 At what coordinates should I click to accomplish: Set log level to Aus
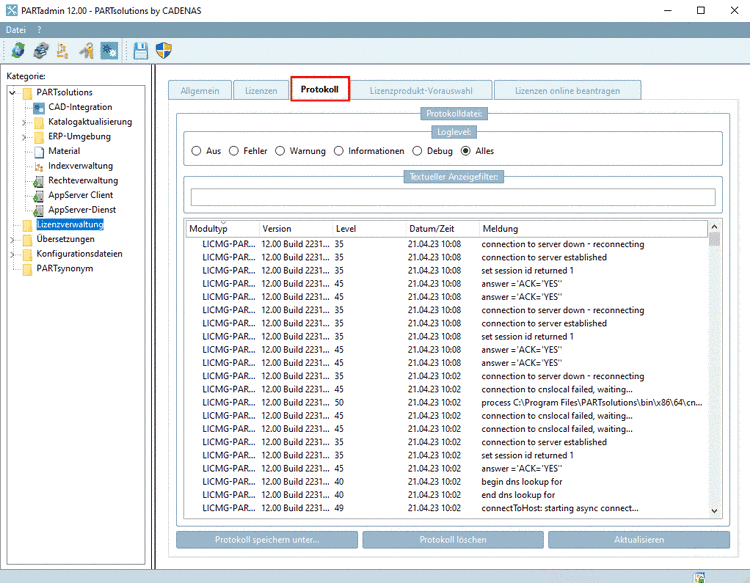coord(196,151)
